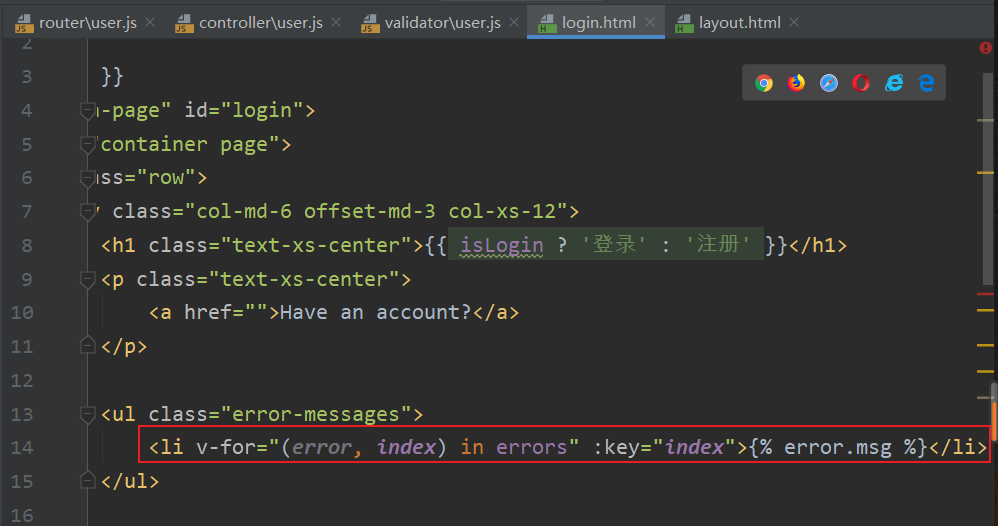Close the login.html tab
The width and height of the screenshot is (998, 526).
click(x=650, y=22)
